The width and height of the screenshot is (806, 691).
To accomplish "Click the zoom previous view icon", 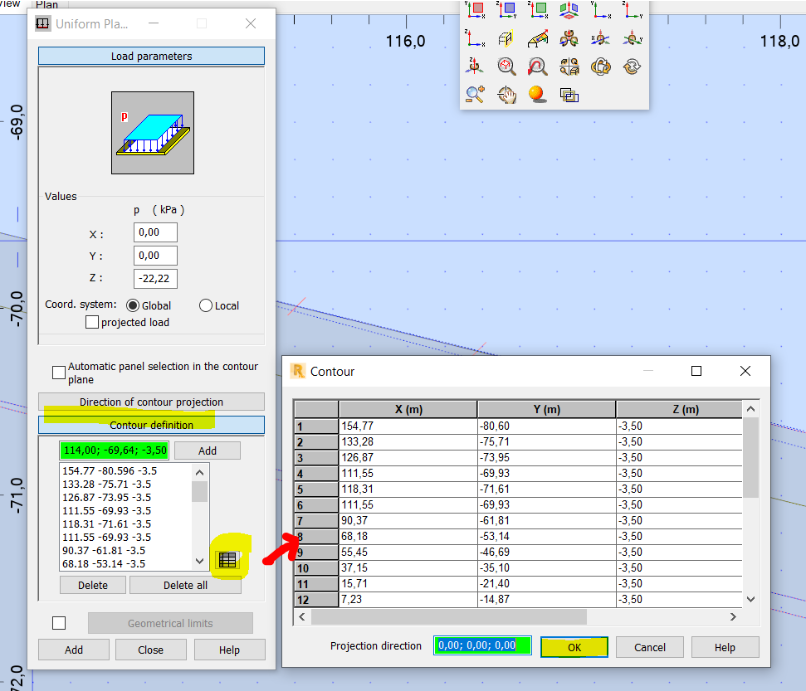I will [x=536, y=66].
